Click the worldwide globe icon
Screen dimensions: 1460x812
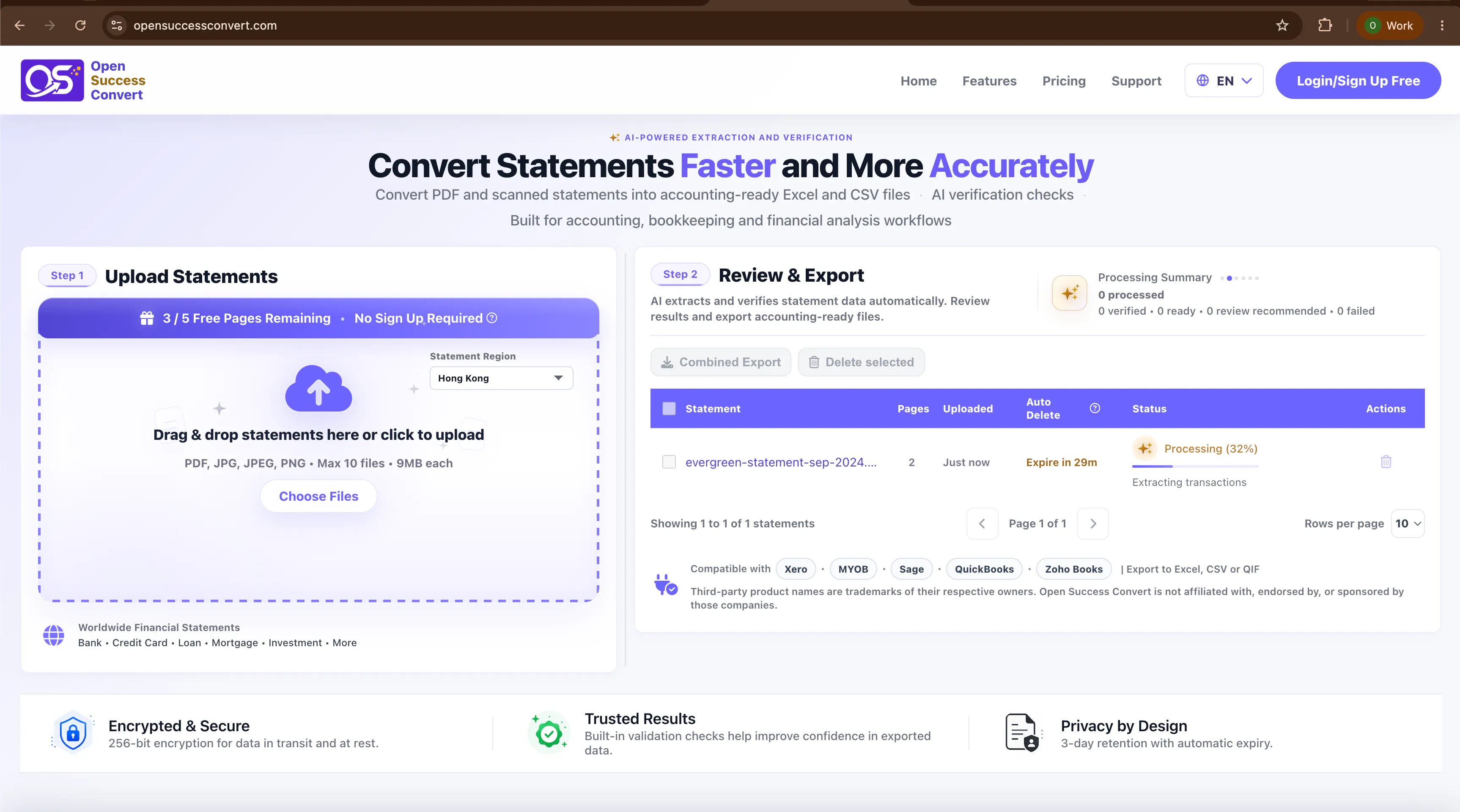click(53, 635)
